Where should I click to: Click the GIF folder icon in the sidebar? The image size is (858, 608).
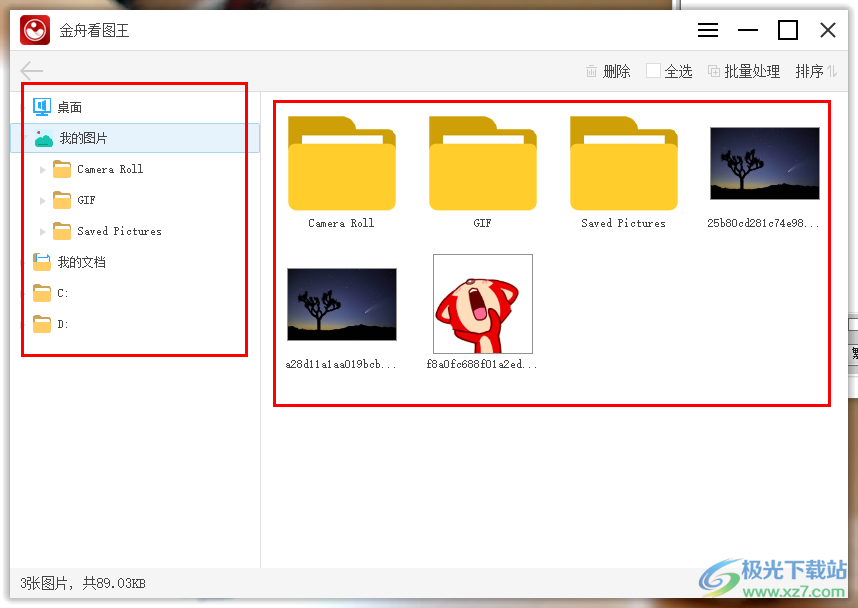pyautogui.click(x=62, y=200)
